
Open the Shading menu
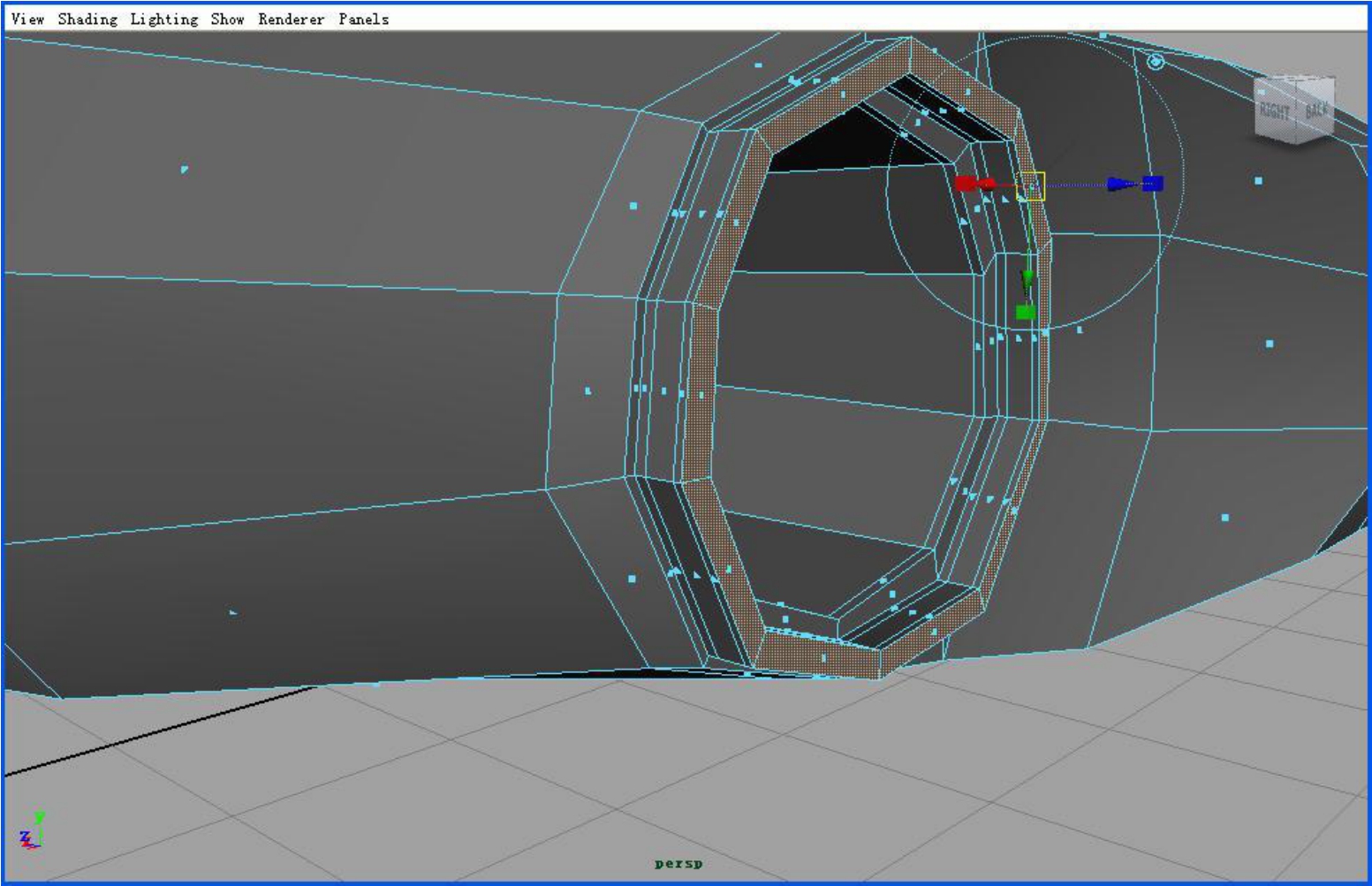click(x=87, y=19)
